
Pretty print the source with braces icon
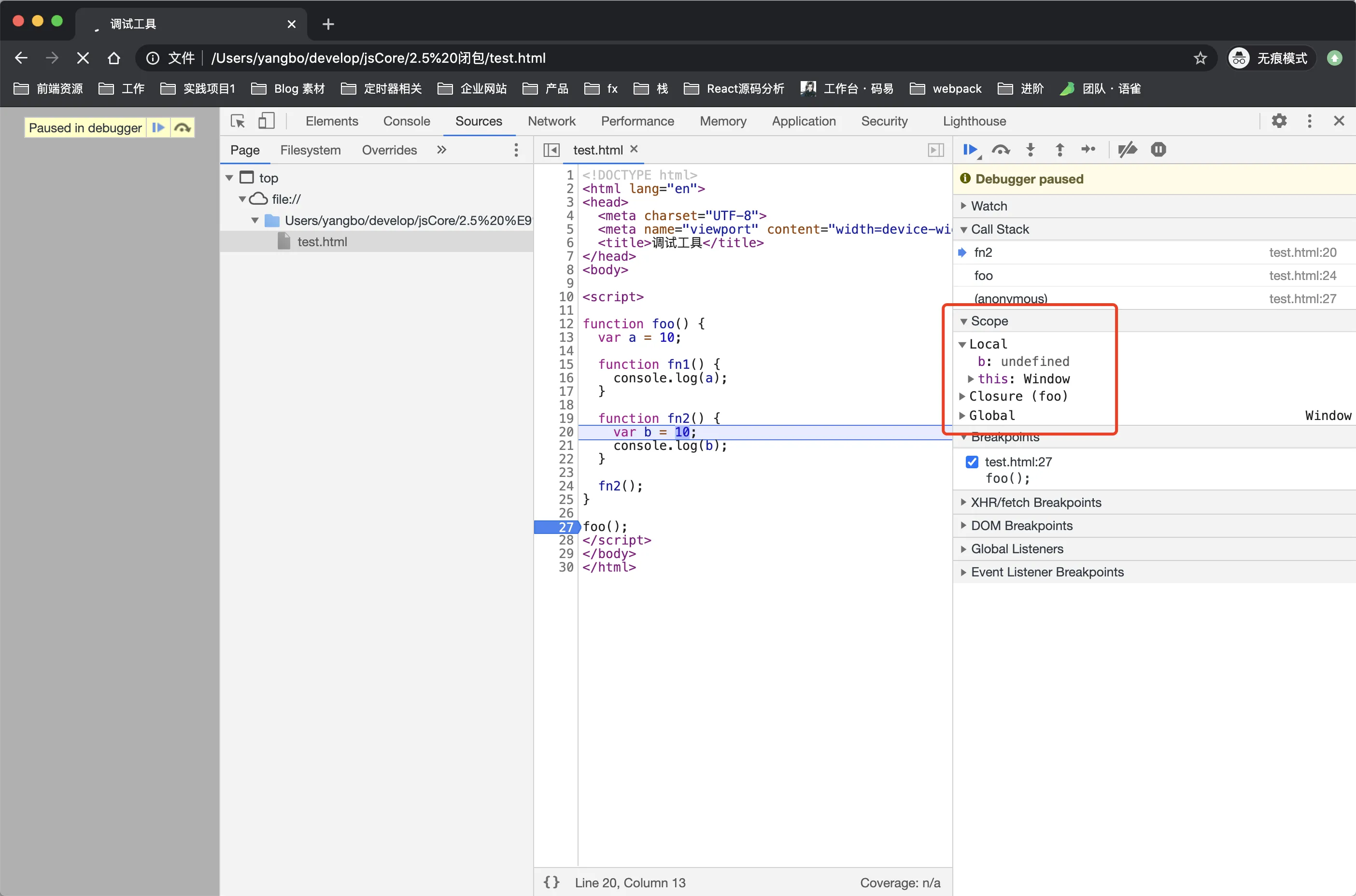(x=551, y=882)
